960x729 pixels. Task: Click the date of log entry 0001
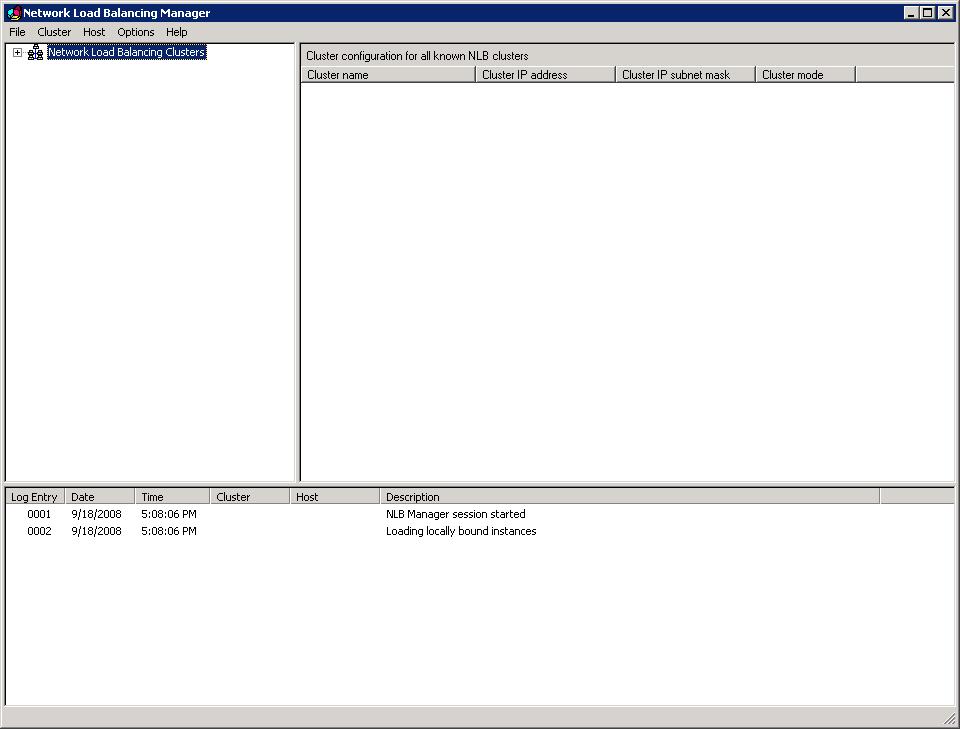coord(96,514)
